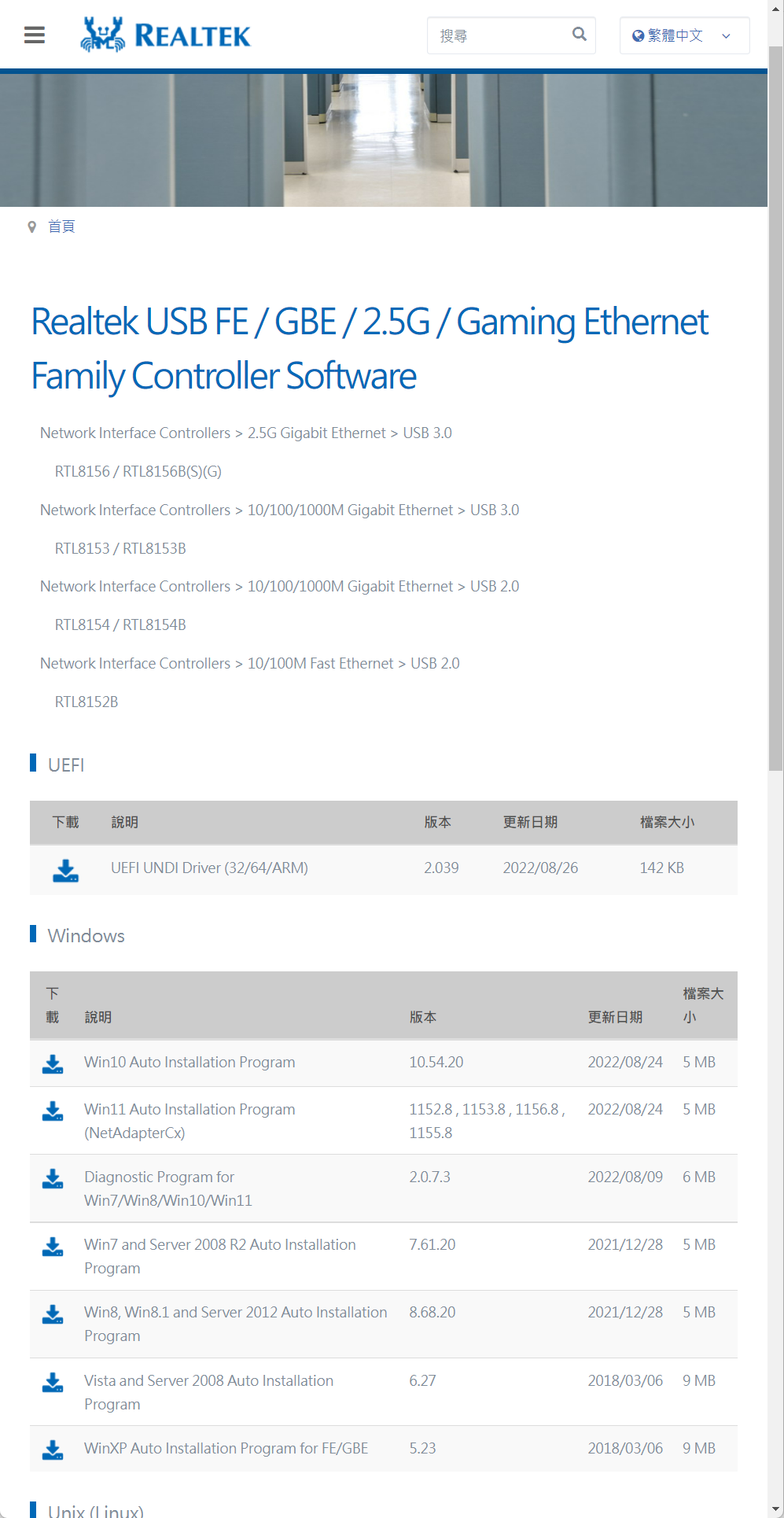Click the Windows section heading
This screenshot has height=1518, width=784.
tap(86, 935)
